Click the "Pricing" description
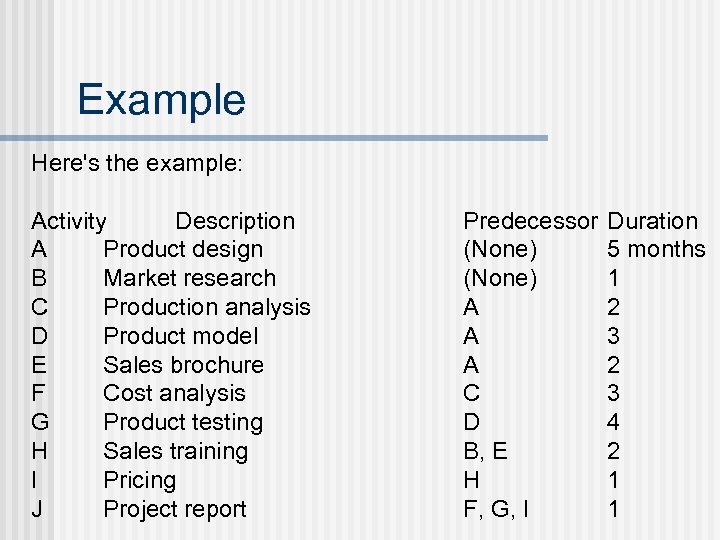Screen dimensions: 720x540 pos(139,480)
